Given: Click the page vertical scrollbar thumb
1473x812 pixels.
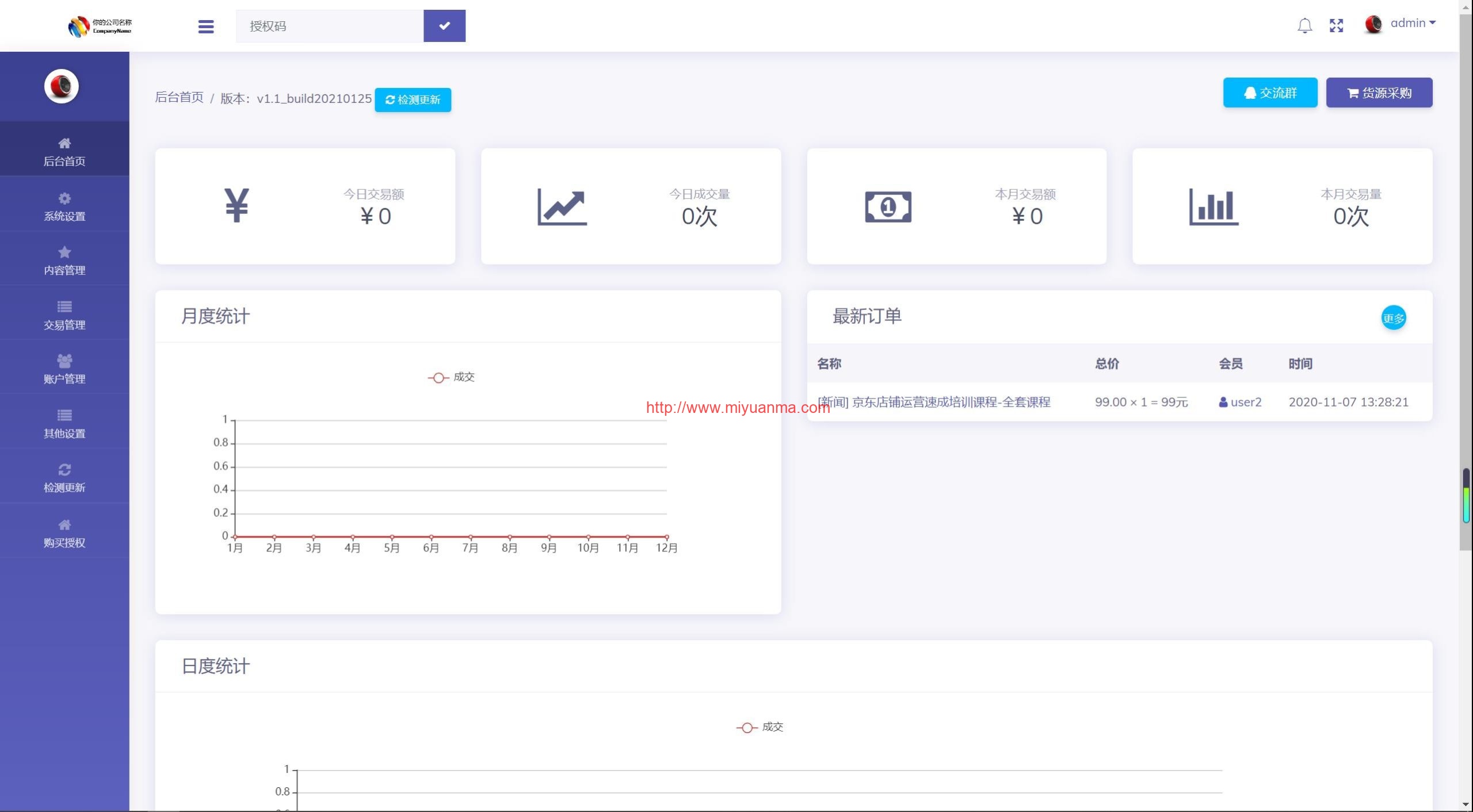Looking at the screenshot, I should (x=1466, y=282).
